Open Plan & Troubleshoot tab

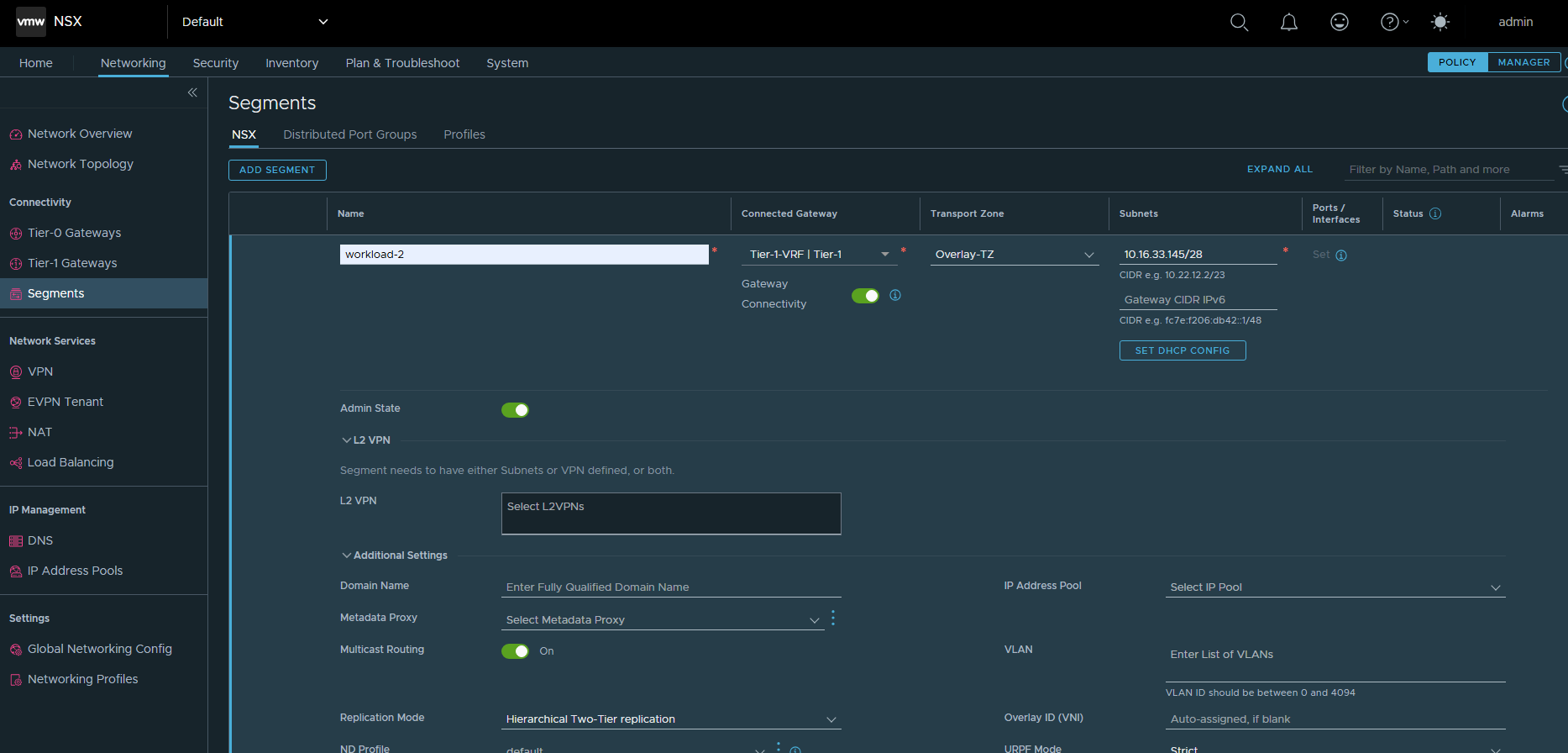tap(402, 63)
